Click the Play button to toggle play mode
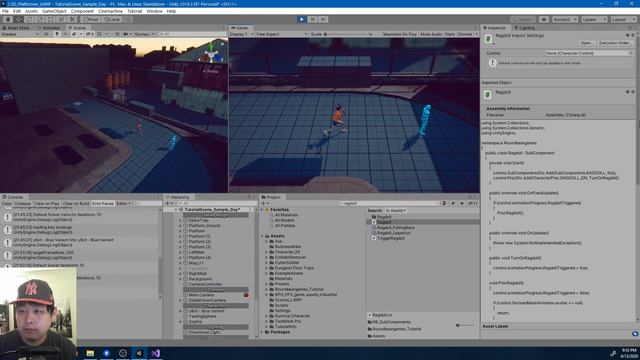 tap(301, 19)
